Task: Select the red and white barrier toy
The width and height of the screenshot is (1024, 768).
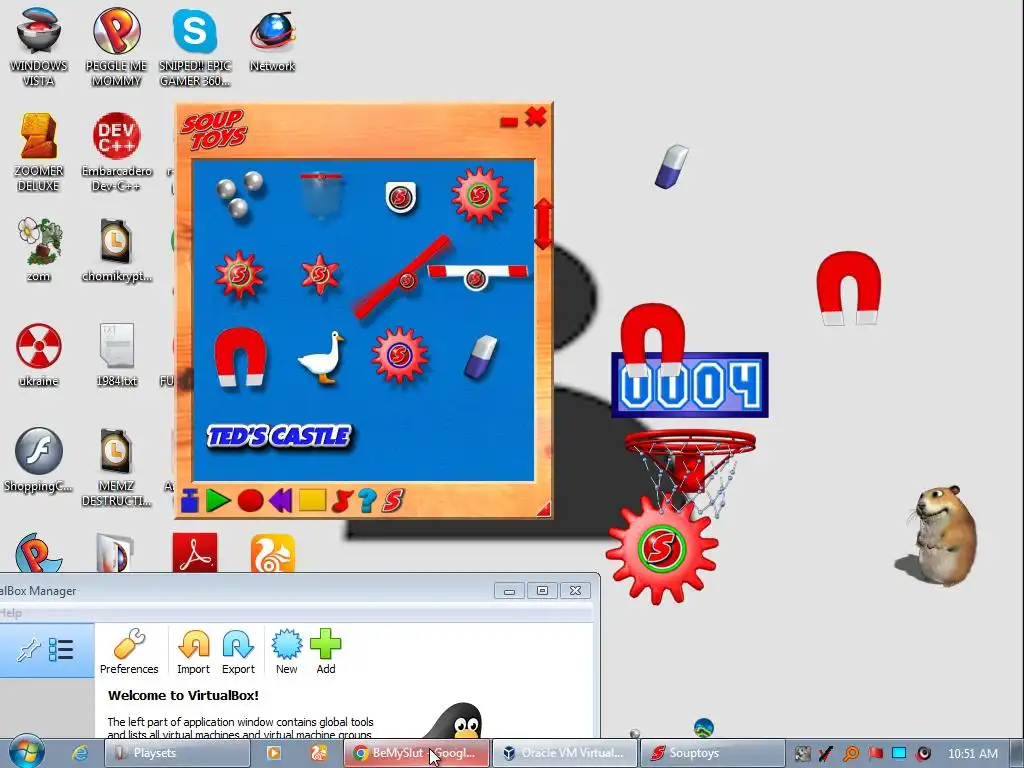Action: pyautogui.click(x=477, y=276)
